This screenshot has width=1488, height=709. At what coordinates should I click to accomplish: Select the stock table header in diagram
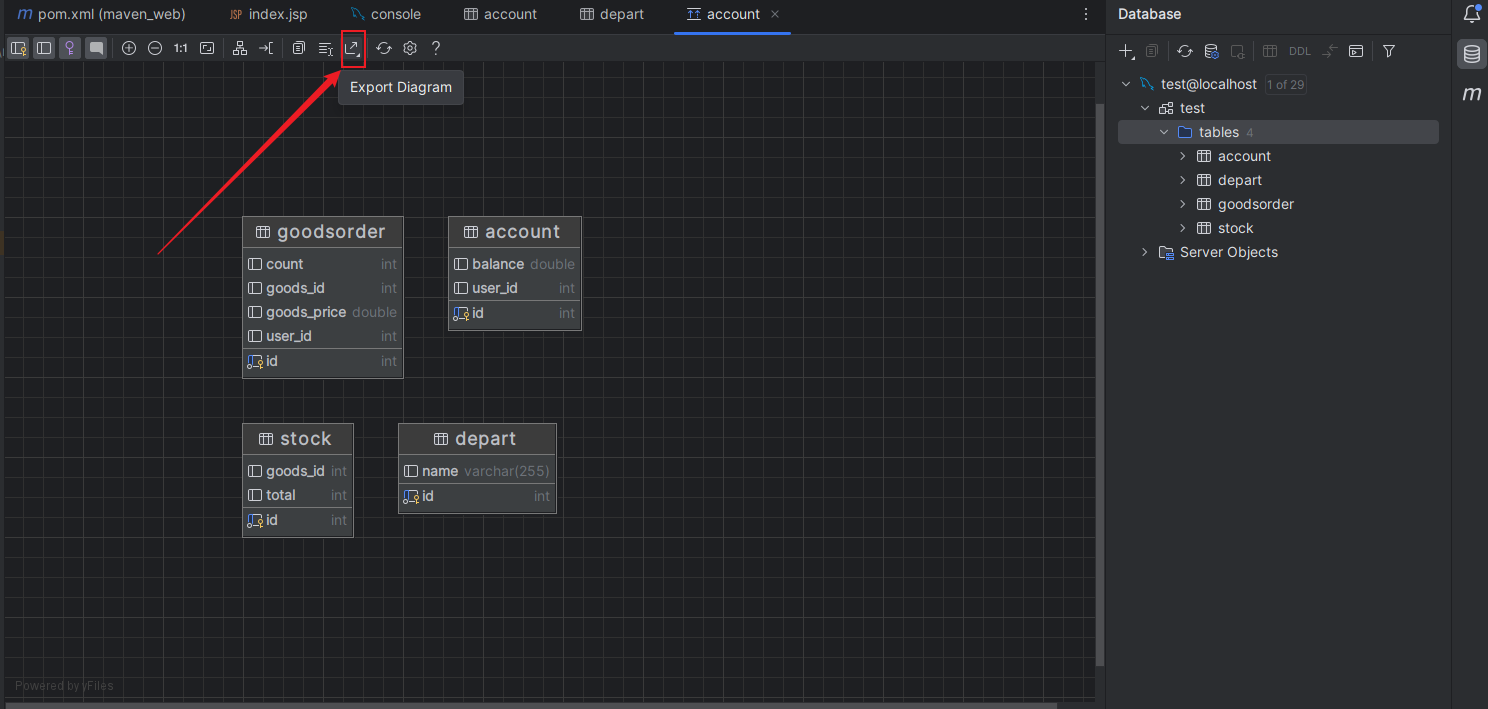click(298, 439)
